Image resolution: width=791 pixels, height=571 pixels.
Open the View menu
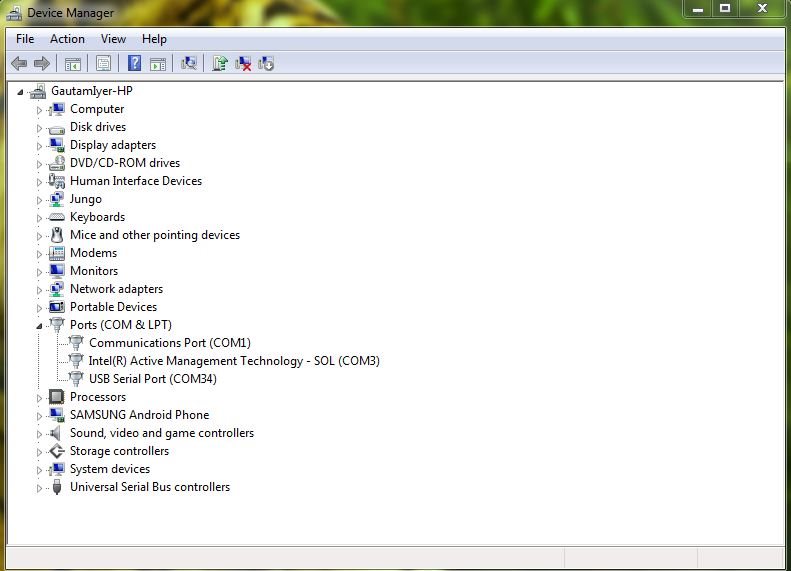pyautogui.click(x=113, y=39)
